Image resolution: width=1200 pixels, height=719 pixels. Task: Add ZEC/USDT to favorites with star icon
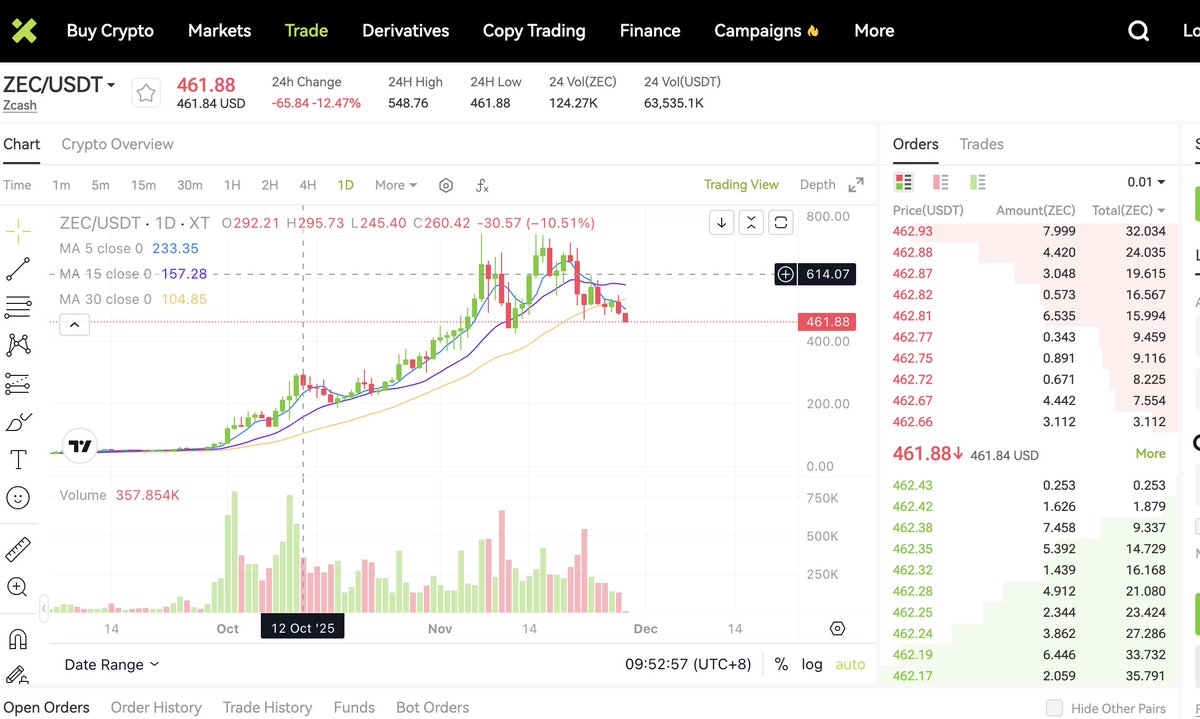point(146,93)
